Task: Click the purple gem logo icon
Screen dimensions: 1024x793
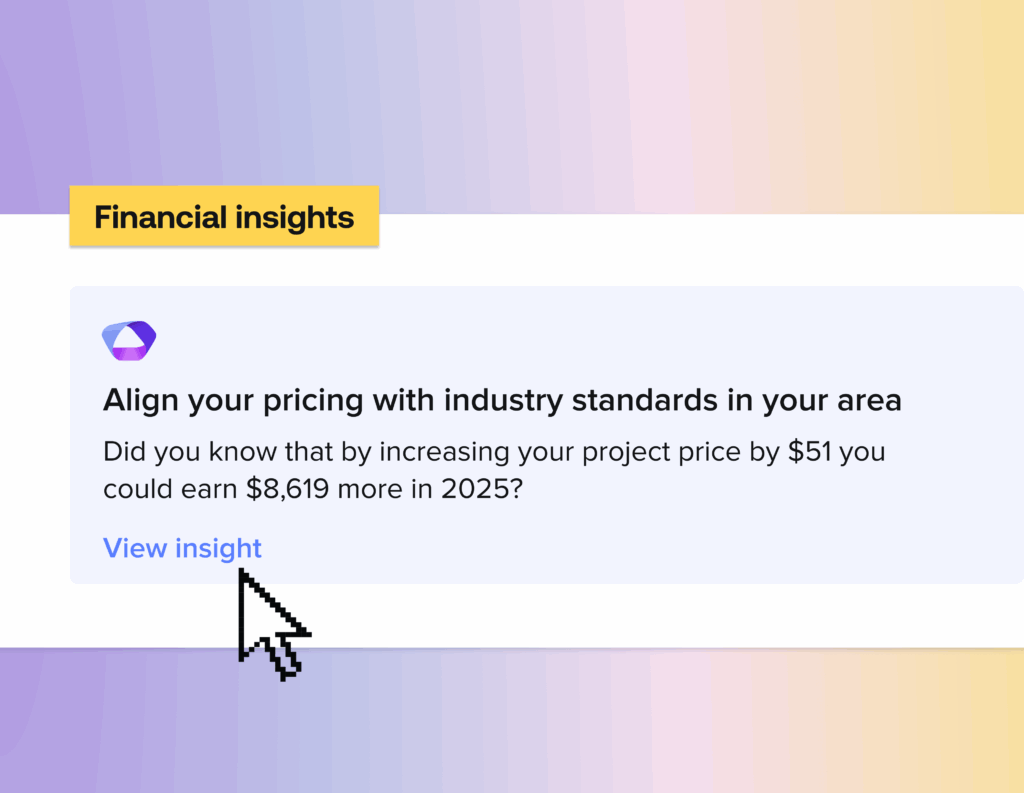Action: 129,340
